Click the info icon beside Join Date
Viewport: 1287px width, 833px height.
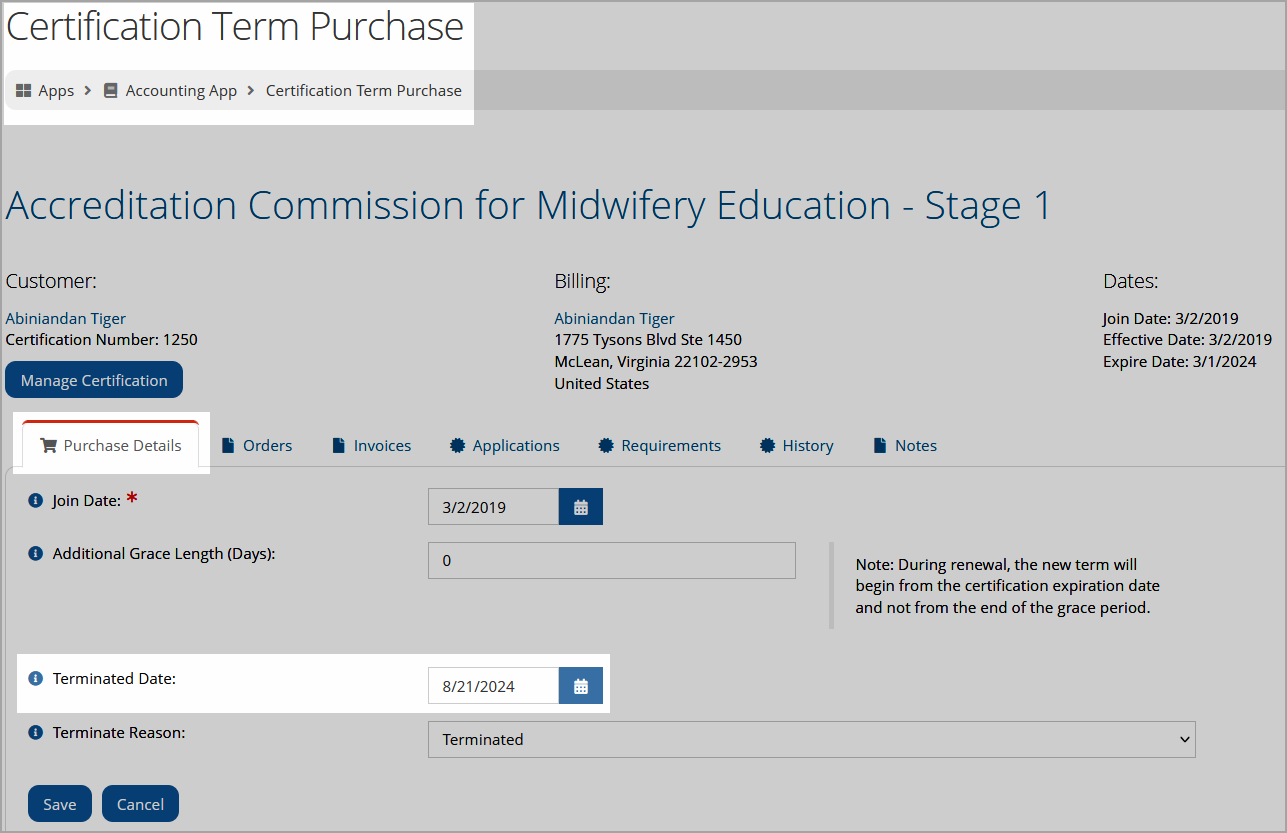click(x=36, y=500)
